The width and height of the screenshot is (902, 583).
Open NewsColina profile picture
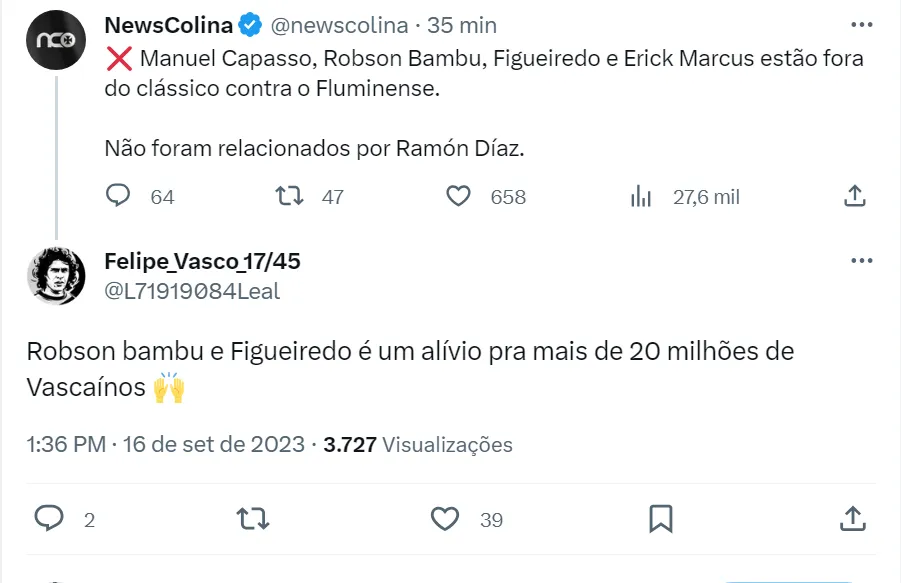[x=55, y=40]
